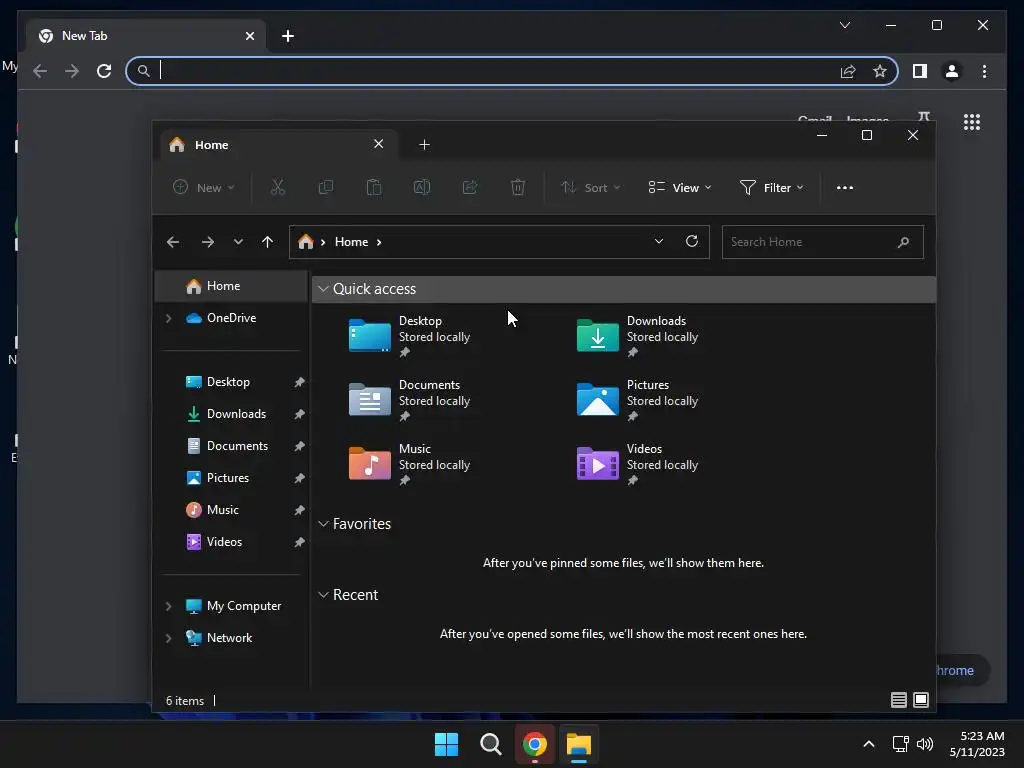Open taskbar Search

(490, 744)
